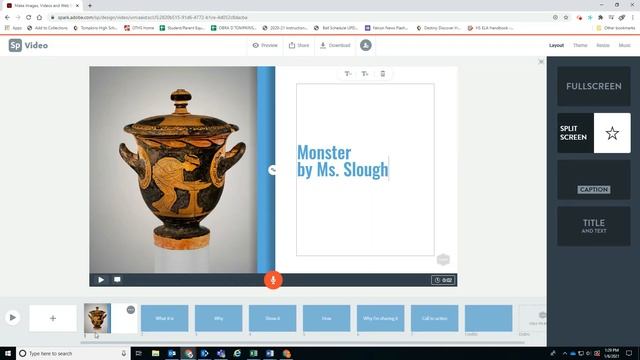This screenshot has height=360, width=640.
Task: Open Task View on the taskbar
Action: [138, 353]
